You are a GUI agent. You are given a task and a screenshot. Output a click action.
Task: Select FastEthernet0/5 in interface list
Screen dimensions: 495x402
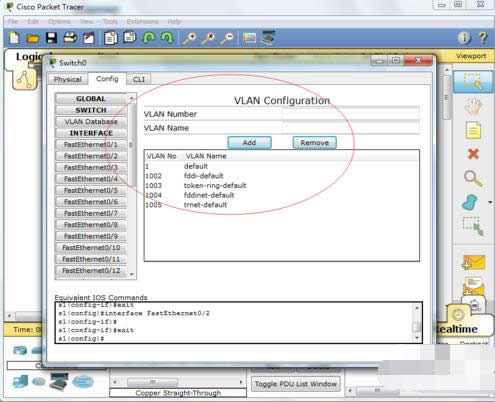tap(91, 190)
